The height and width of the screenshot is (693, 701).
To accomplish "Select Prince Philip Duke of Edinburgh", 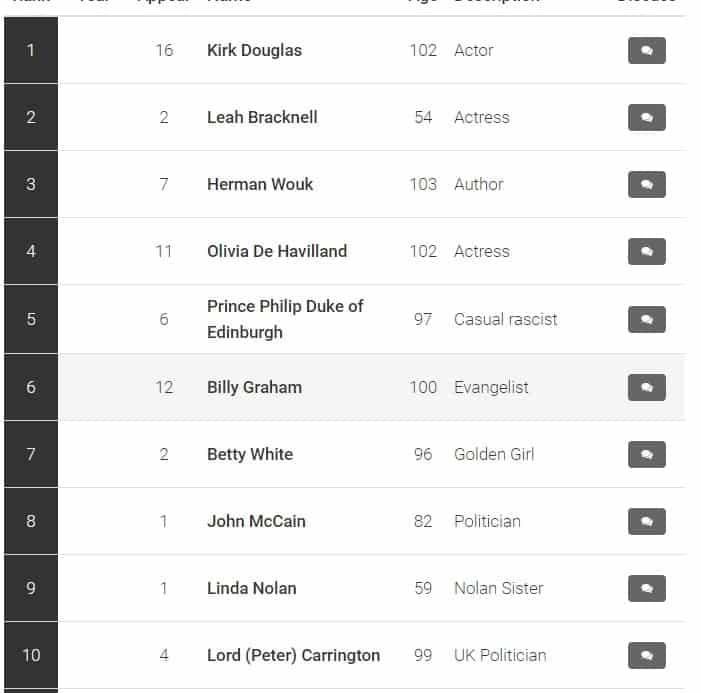I will 285,319.
